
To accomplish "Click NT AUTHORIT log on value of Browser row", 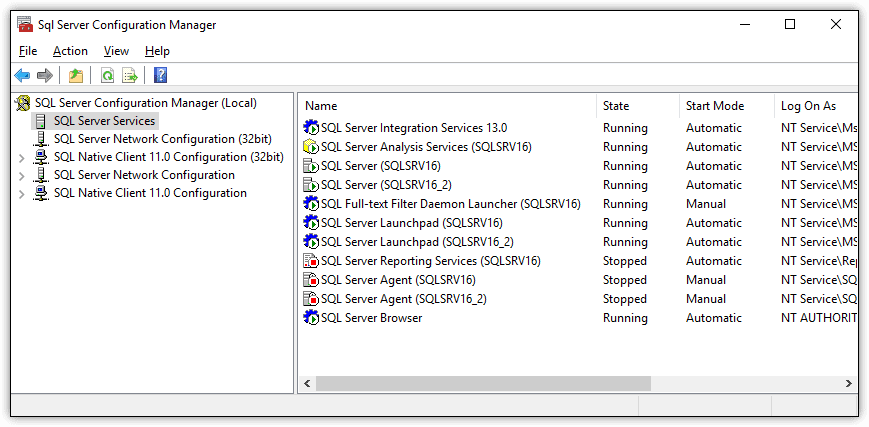I will (x=819, y=318).
